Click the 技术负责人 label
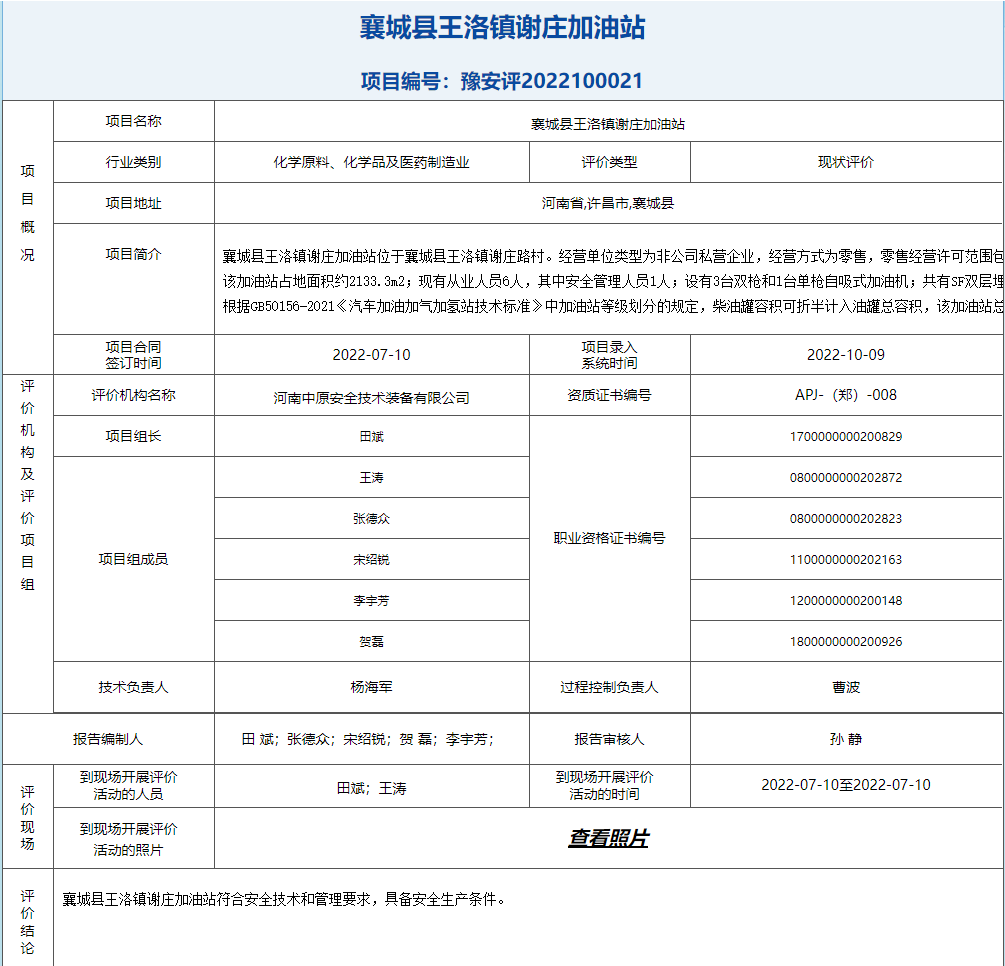 pos(133,687)
